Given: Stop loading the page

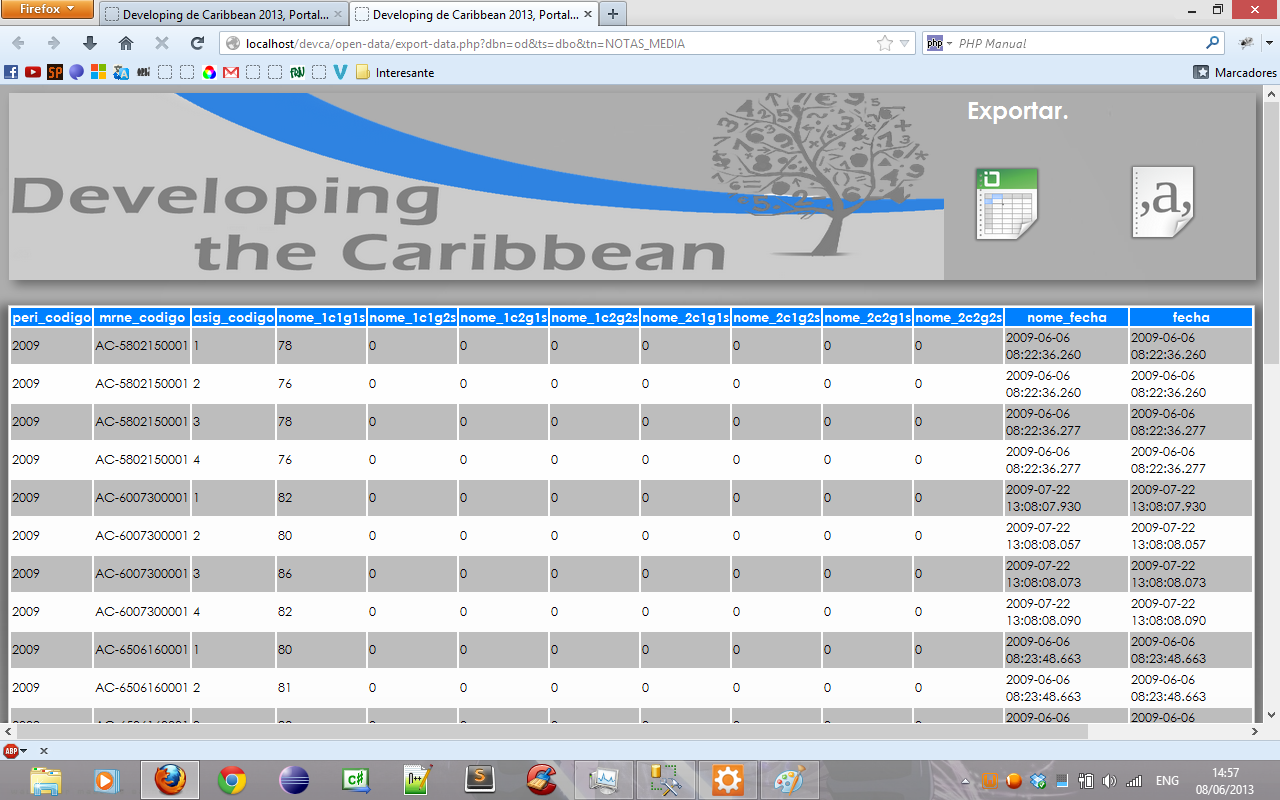Looking at the screenshot, I should [x=162, y=43].
